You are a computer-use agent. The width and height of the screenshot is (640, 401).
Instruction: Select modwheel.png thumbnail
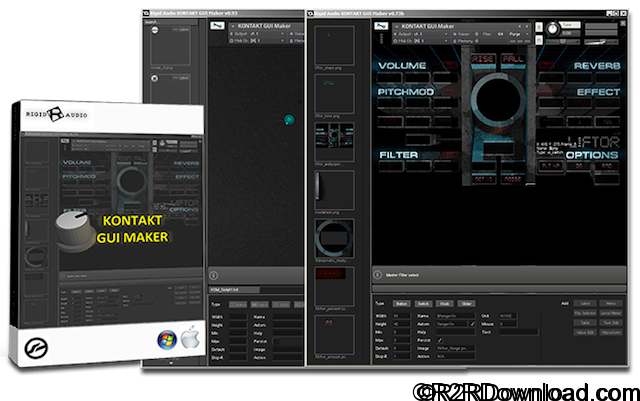(x=334, y=190)
